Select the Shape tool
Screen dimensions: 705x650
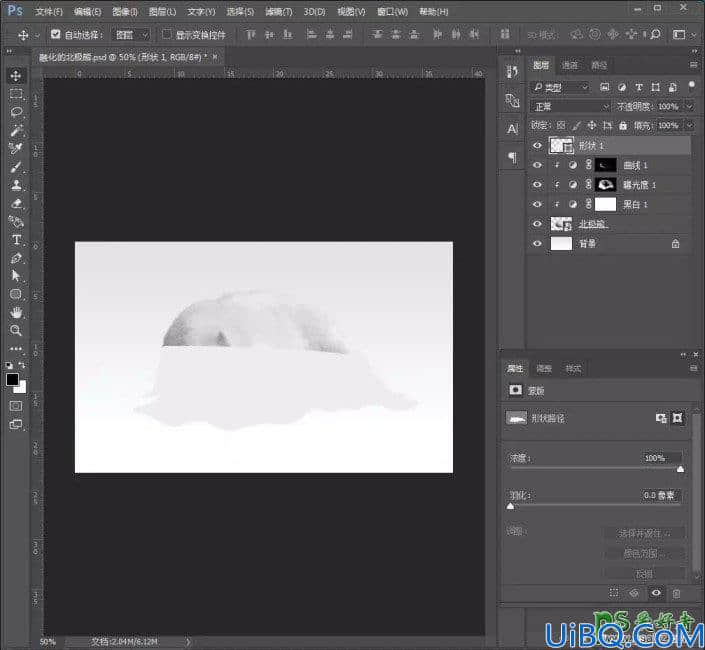click(16, 294)
